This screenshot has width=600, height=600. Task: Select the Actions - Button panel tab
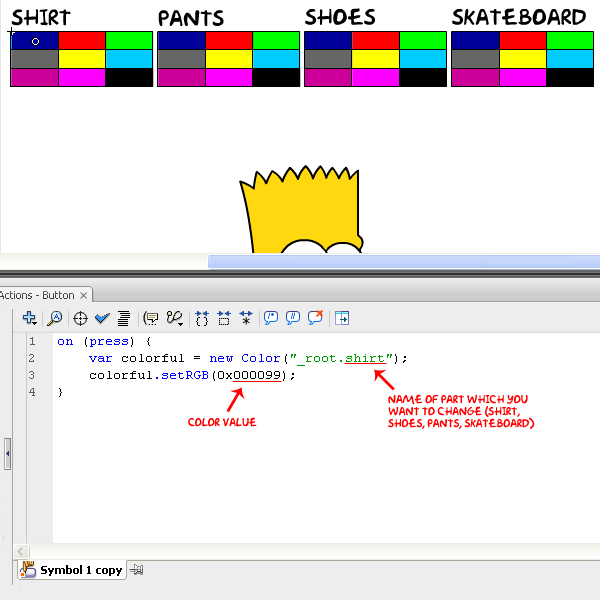pyautogui.click(x=38, y=295)
